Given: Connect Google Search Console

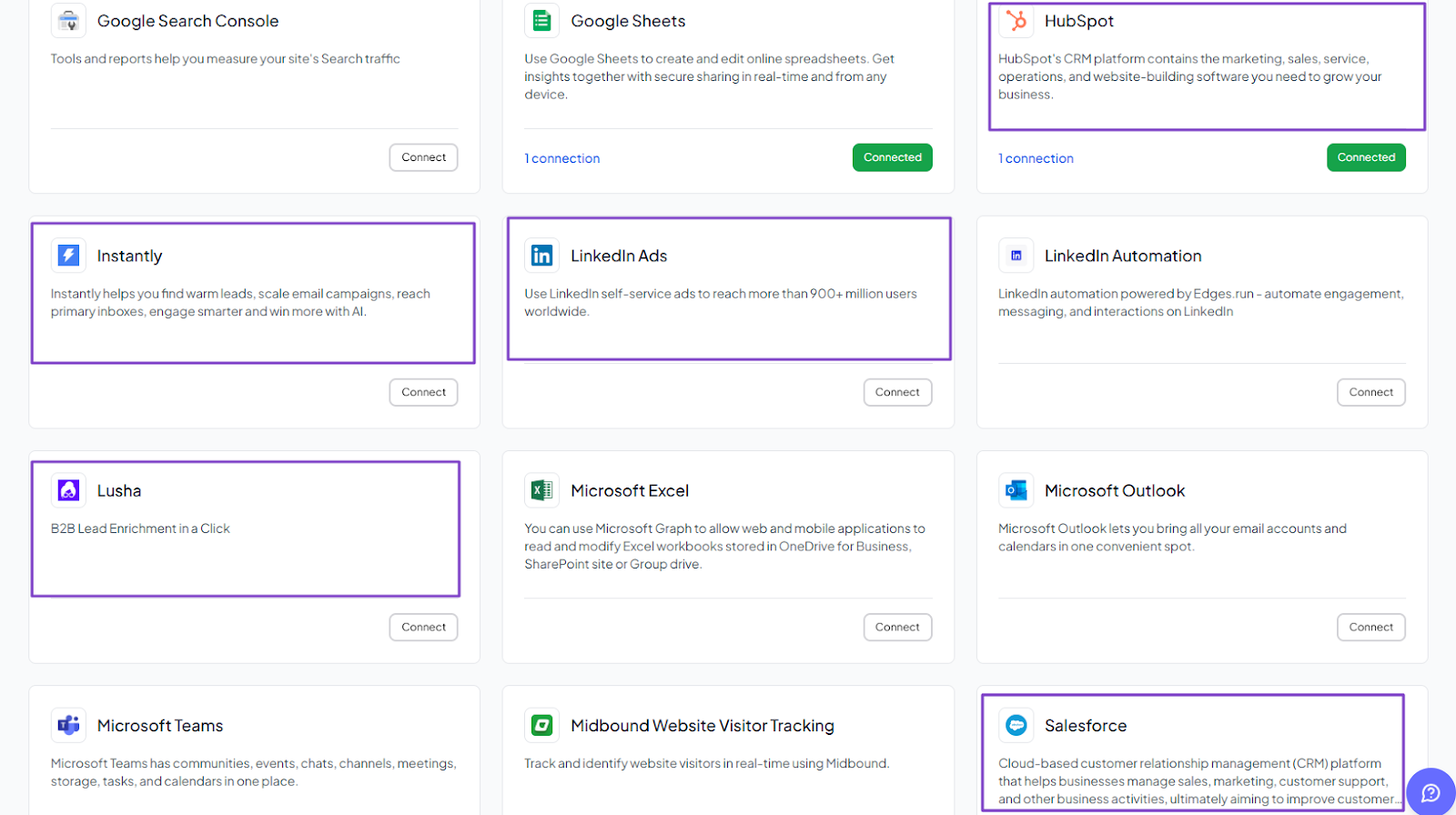Looking at the screenshot, I should click(x=424, y=157).
